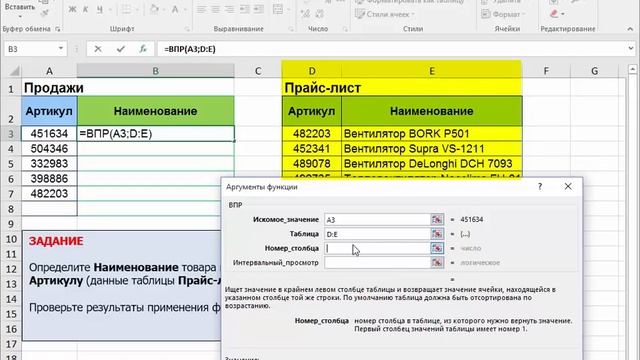640x360 pixels.
Task: Click the Format Painter brush icon
Action: click(x=45, y=13)
